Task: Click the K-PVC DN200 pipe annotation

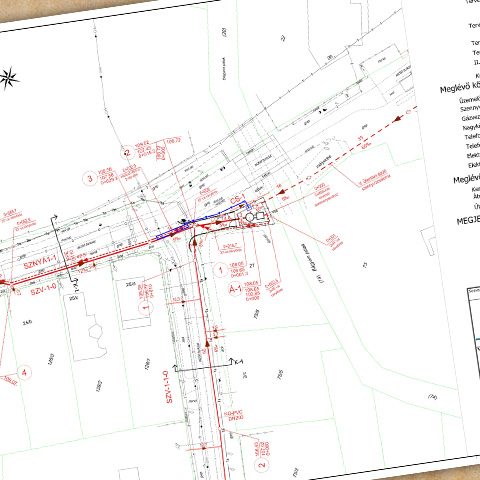Action: point(233,415)
